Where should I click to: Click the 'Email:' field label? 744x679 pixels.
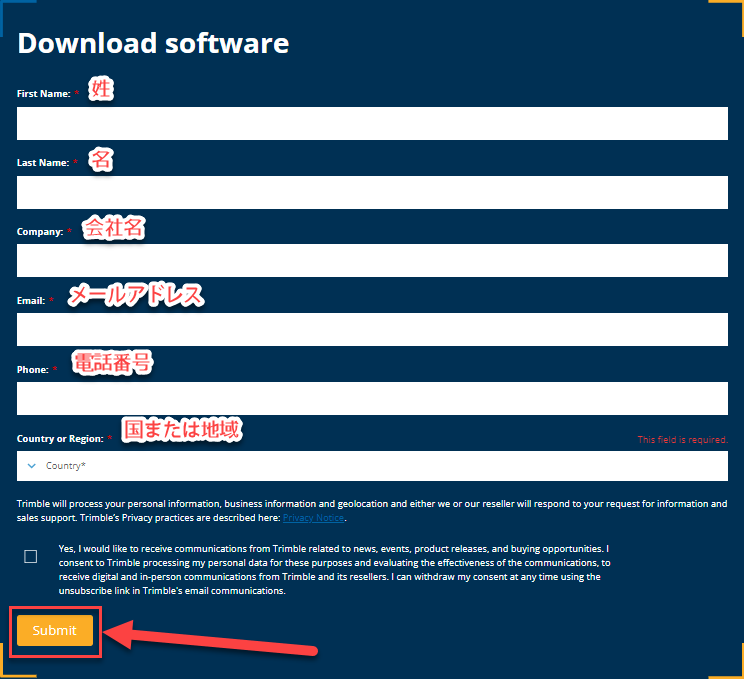click(x=31, y=301)
